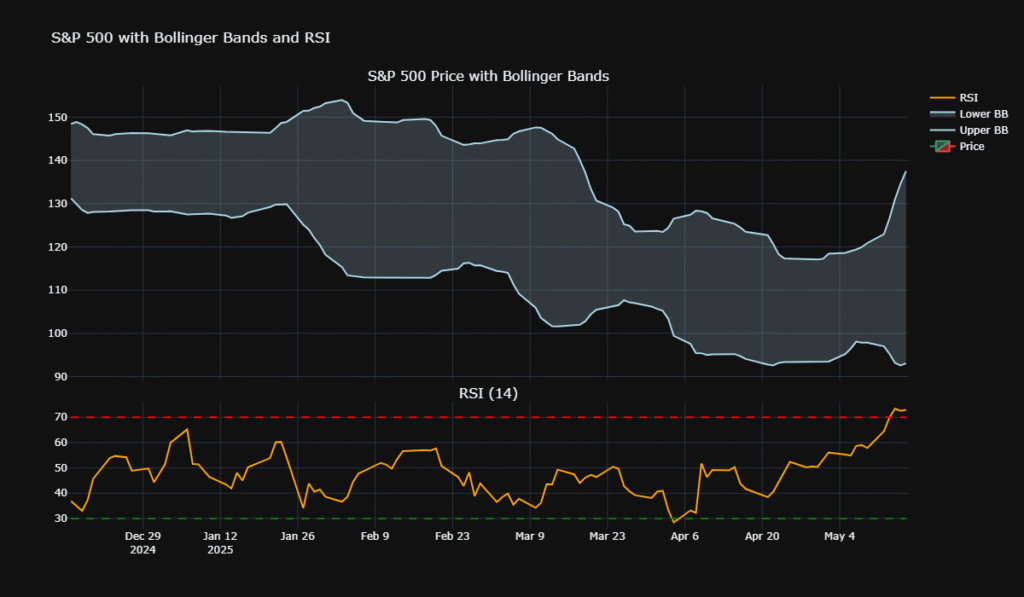Image resolution: width=1024 pixels, height=597 pixels.
Task: Click the filled Lower BB legend marker
Action: pyautogui.click(x=941, y=114)
